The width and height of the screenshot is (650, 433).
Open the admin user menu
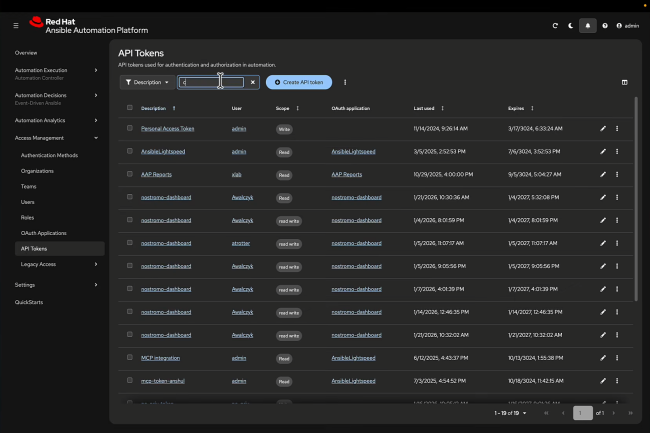pyautogui.click(x=628, y=26)
